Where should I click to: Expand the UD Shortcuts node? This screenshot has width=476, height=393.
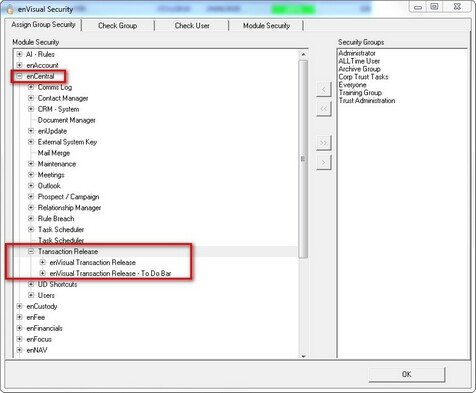point(31,284)
